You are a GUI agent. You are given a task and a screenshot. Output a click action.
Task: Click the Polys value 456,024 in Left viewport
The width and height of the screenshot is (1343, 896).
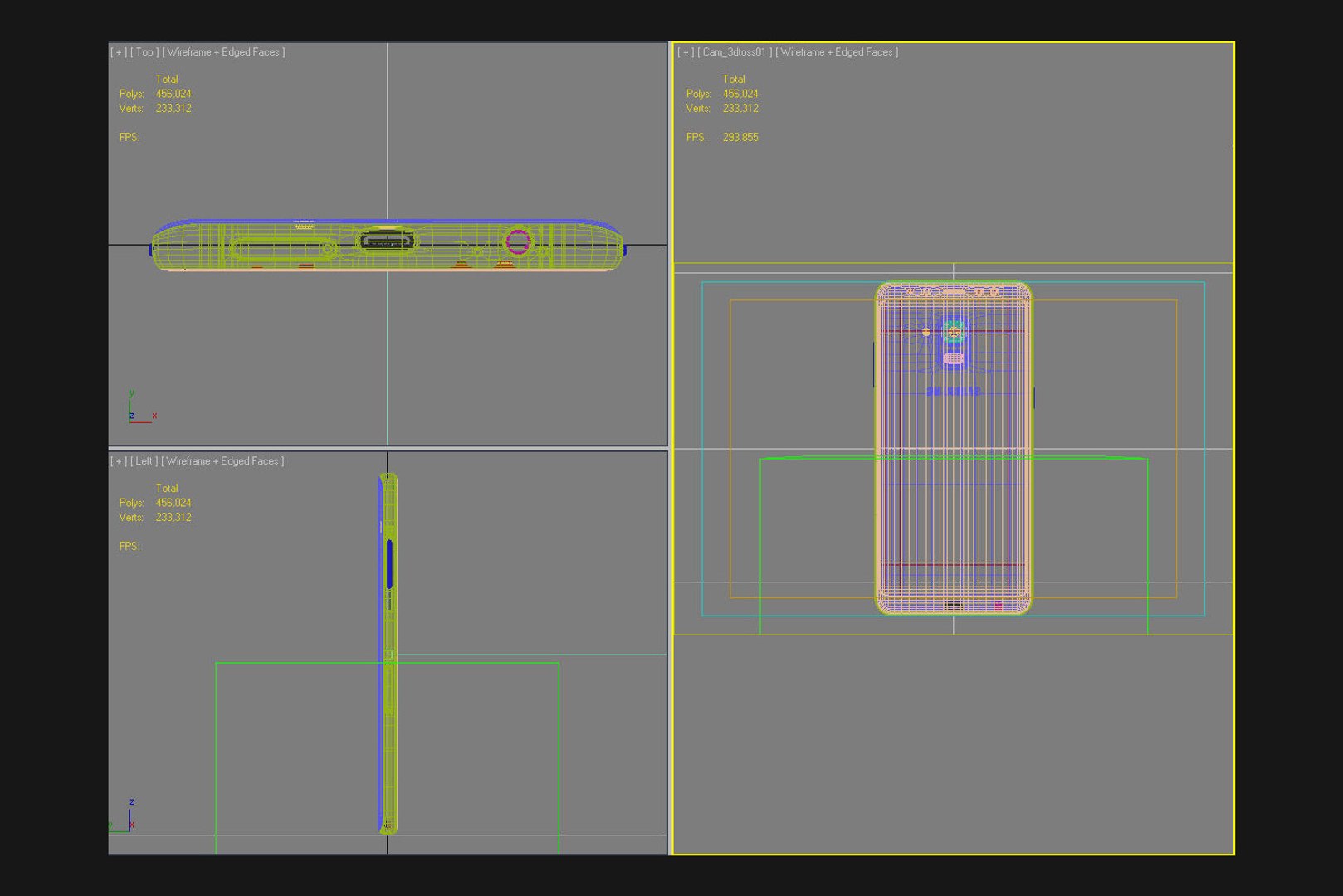(x=173, y=503)
